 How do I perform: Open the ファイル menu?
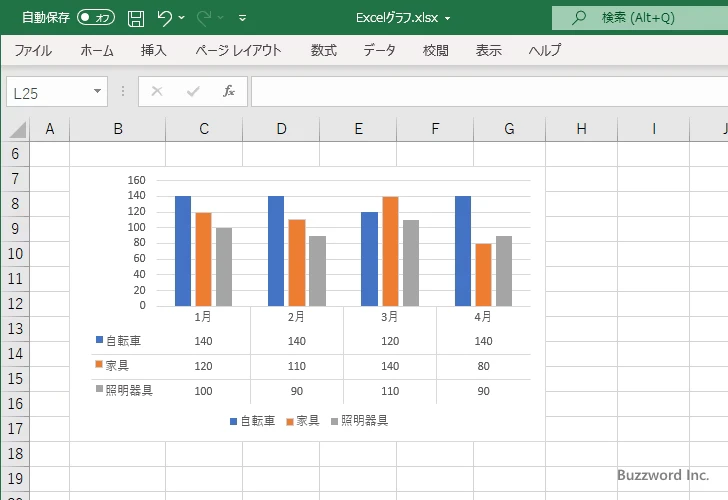pyautogui.click(x=33, y=50)
